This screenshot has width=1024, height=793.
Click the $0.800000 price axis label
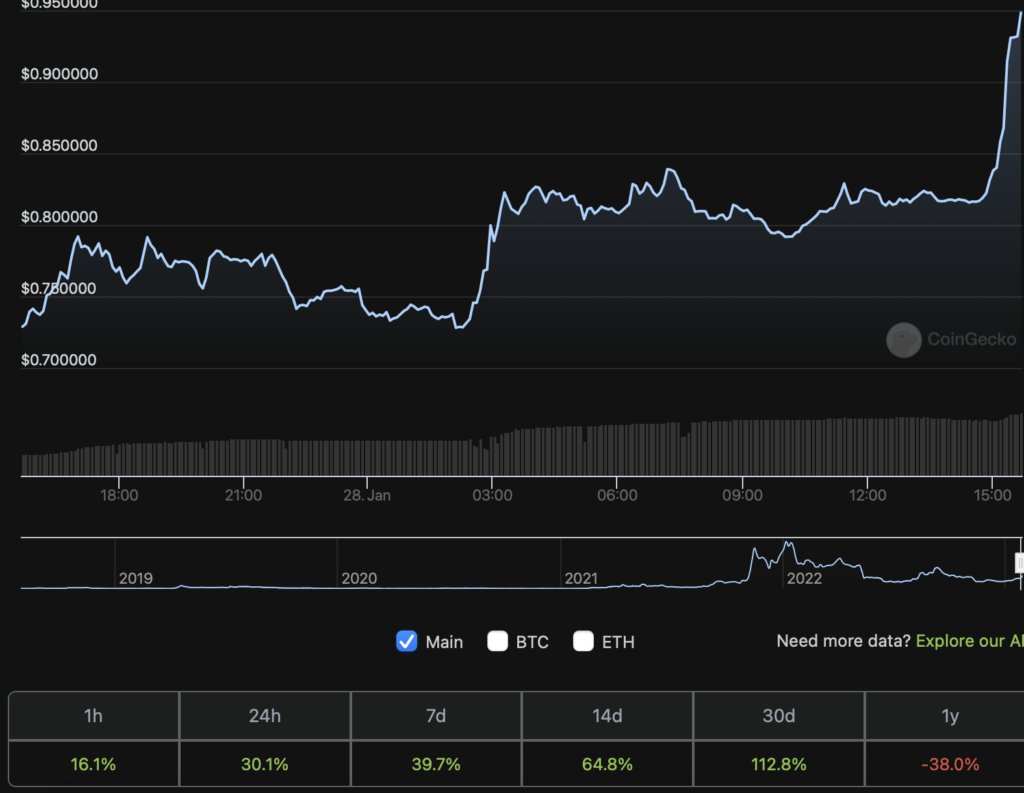click(x=59, y=217)
